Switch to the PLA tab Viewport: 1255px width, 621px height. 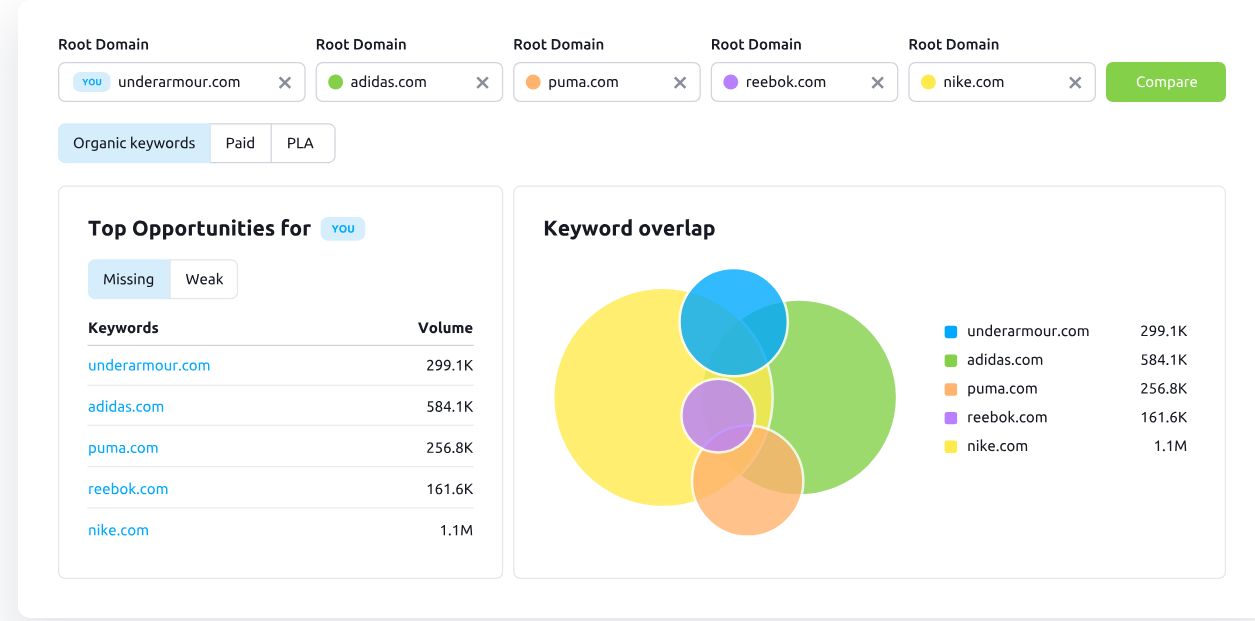(302, 143)
